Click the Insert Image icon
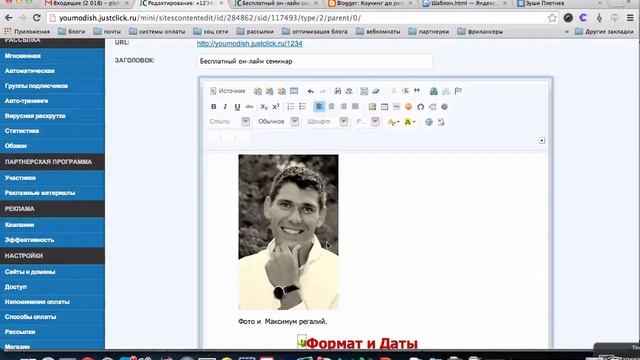The height and width of the screenshot is (360, 640). (x=372, y=107)
